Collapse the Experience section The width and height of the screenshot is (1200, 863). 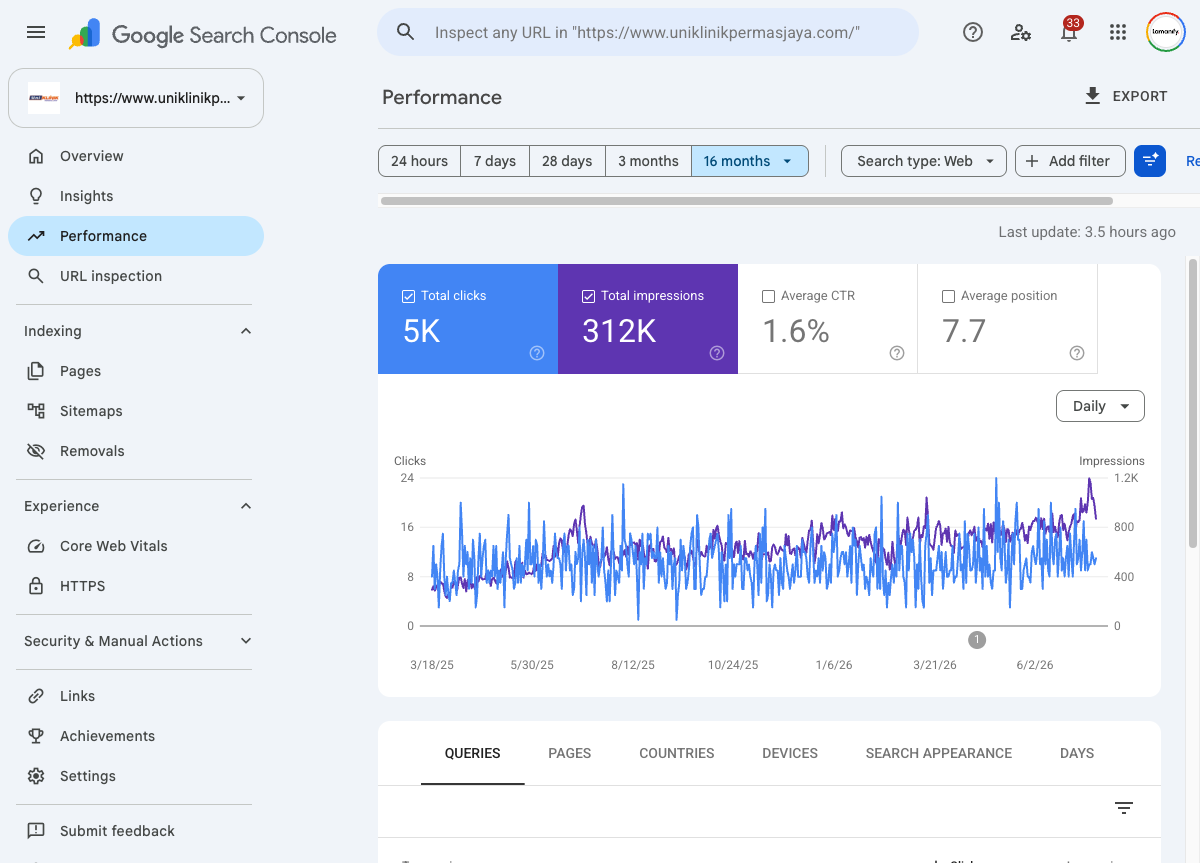coord(246,506)
